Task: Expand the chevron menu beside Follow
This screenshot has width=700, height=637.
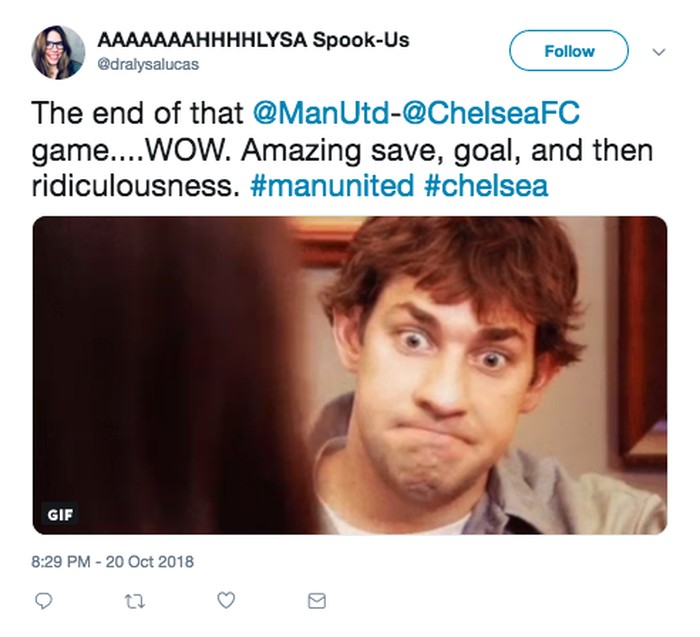Action: click(659, 51)
